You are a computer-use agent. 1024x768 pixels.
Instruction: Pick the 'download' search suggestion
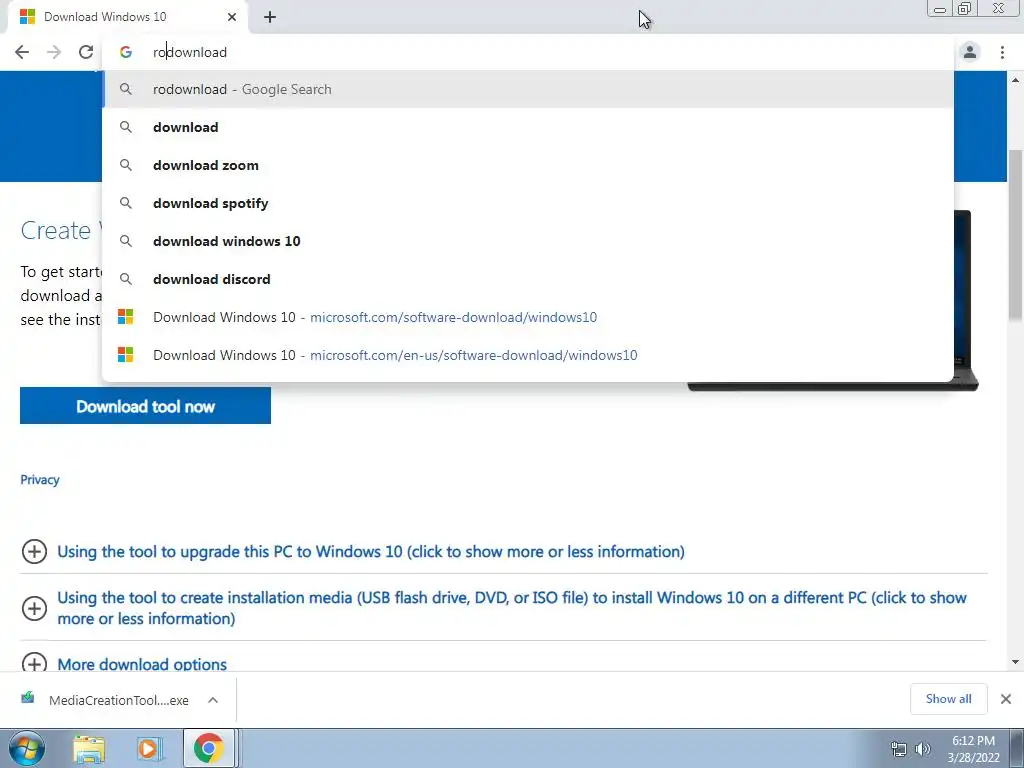(x=528, y=127)
